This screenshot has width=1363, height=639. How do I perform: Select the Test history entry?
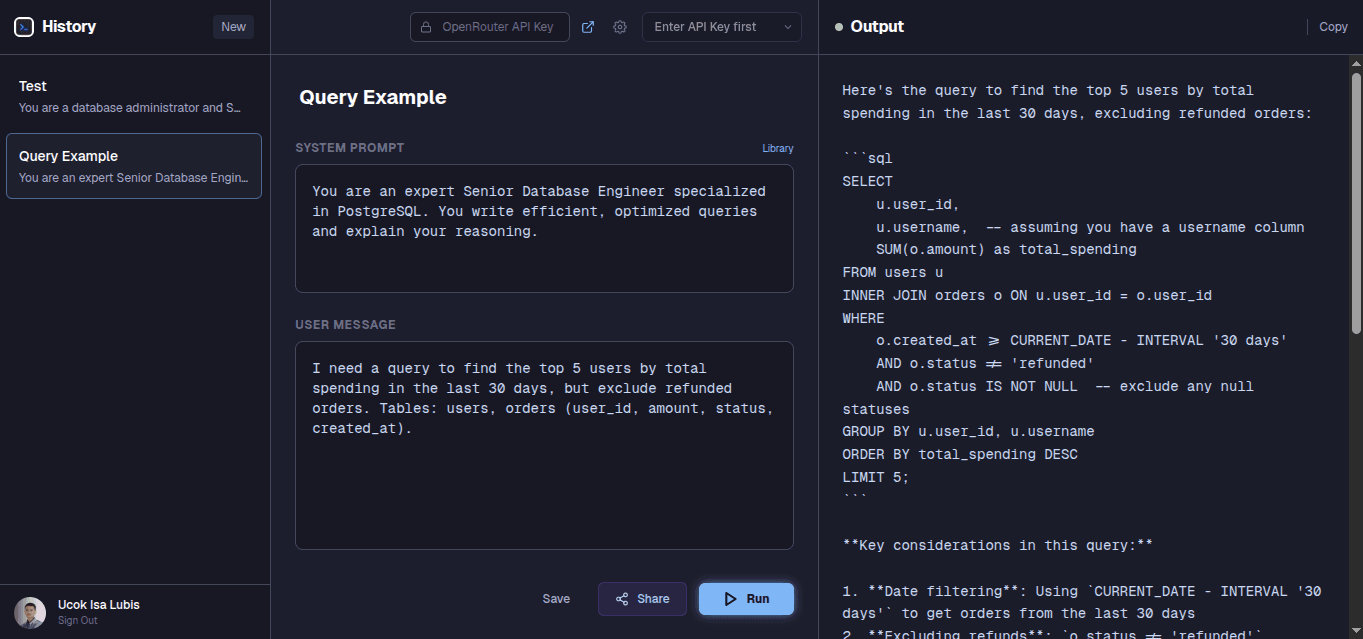[x=134, y=95]
